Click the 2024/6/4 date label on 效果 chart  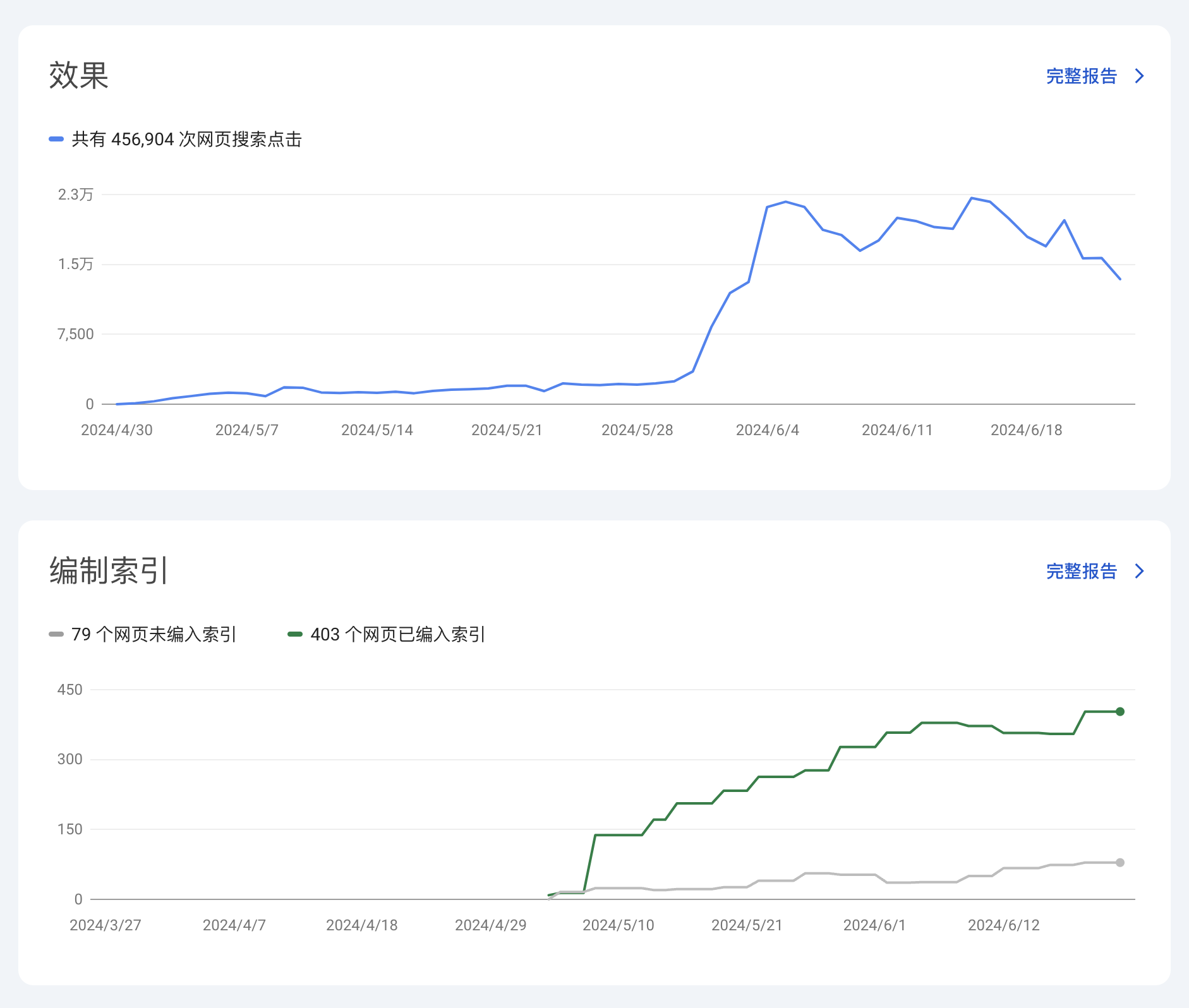tap(768, 430)
